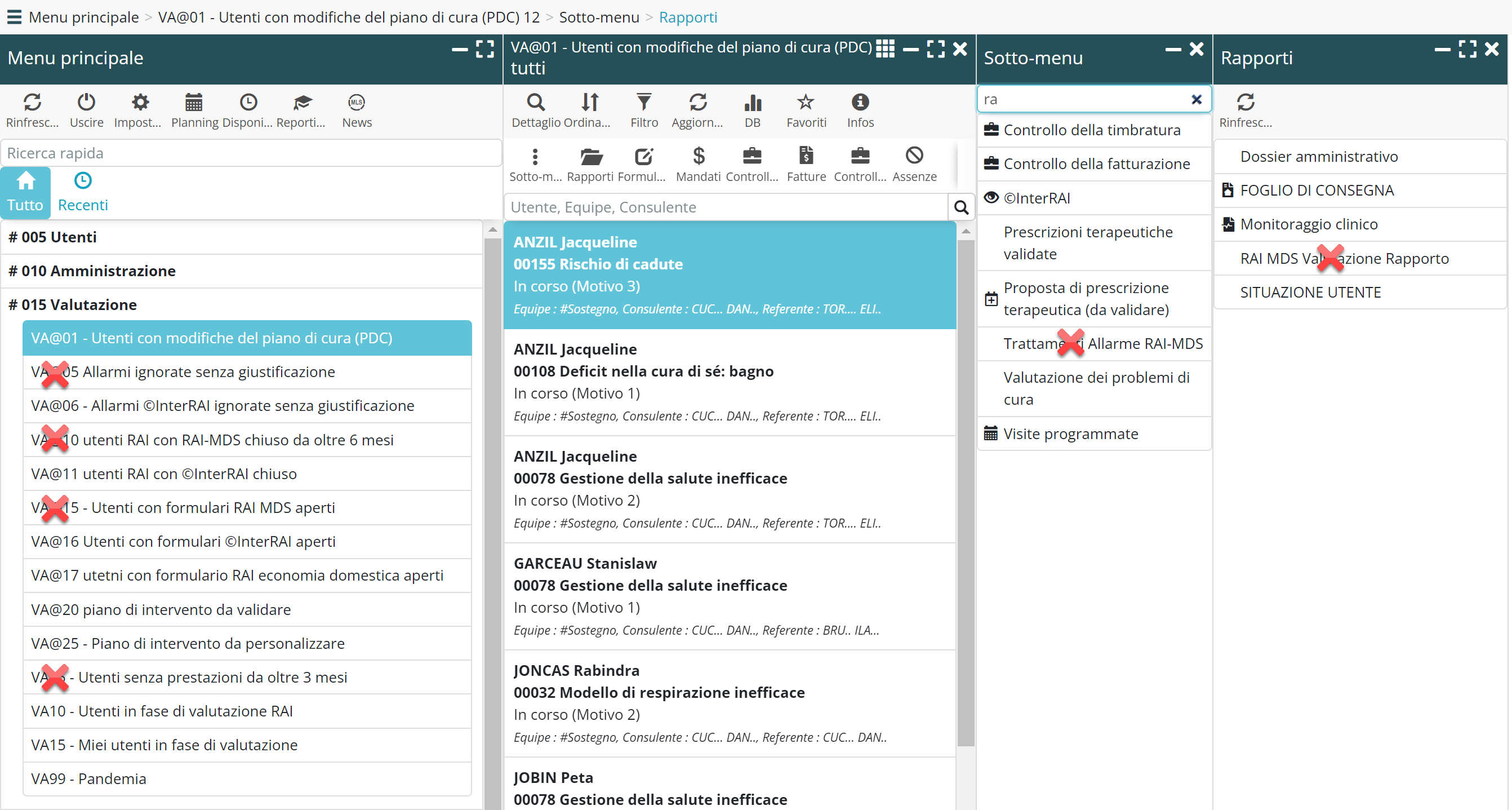Open the DB chart icon
The height and width of the screenshot is (810, 1512).
point(752,103)
